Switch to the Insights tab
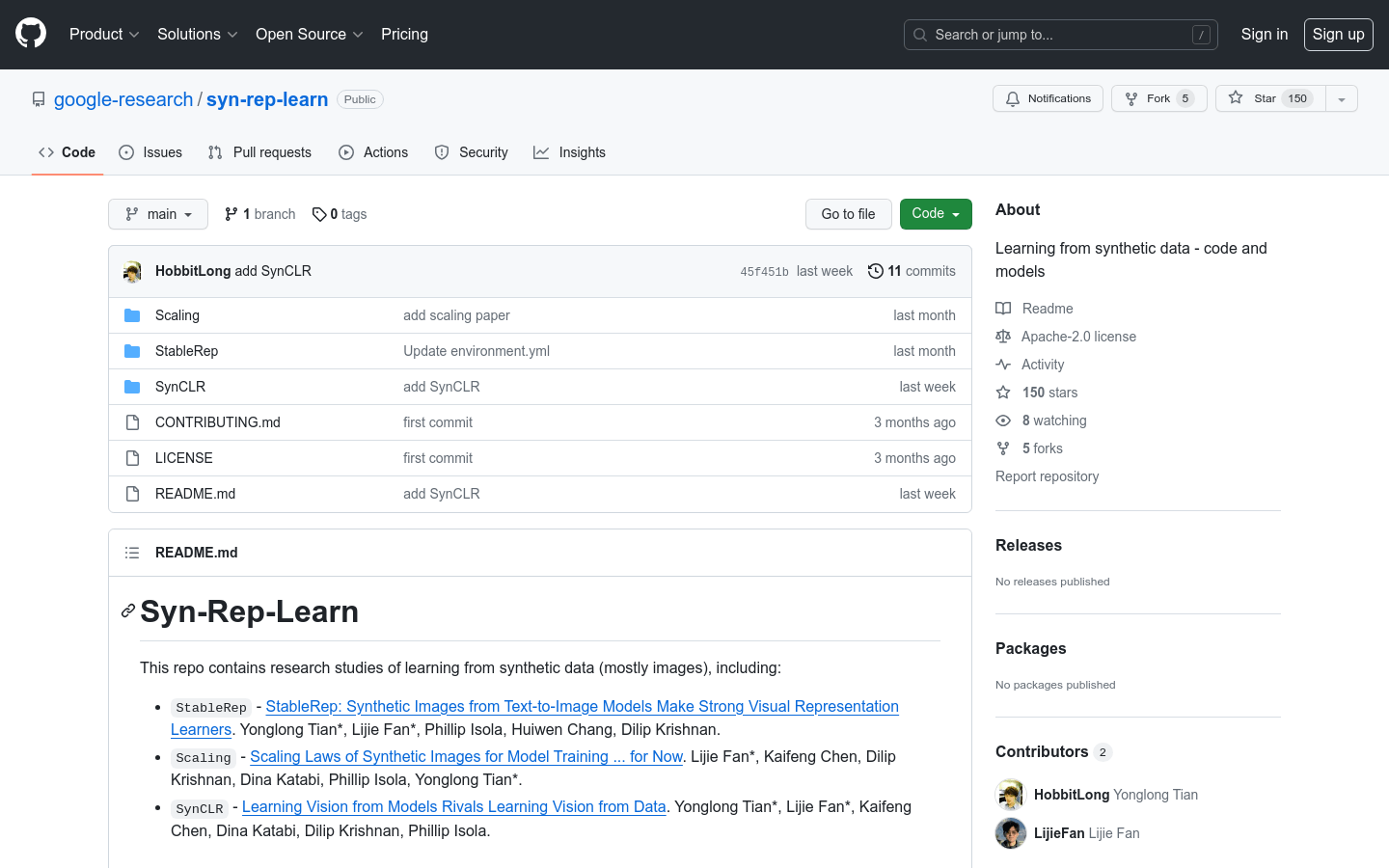The image size is (1389, 868). (x=569, y=152)
